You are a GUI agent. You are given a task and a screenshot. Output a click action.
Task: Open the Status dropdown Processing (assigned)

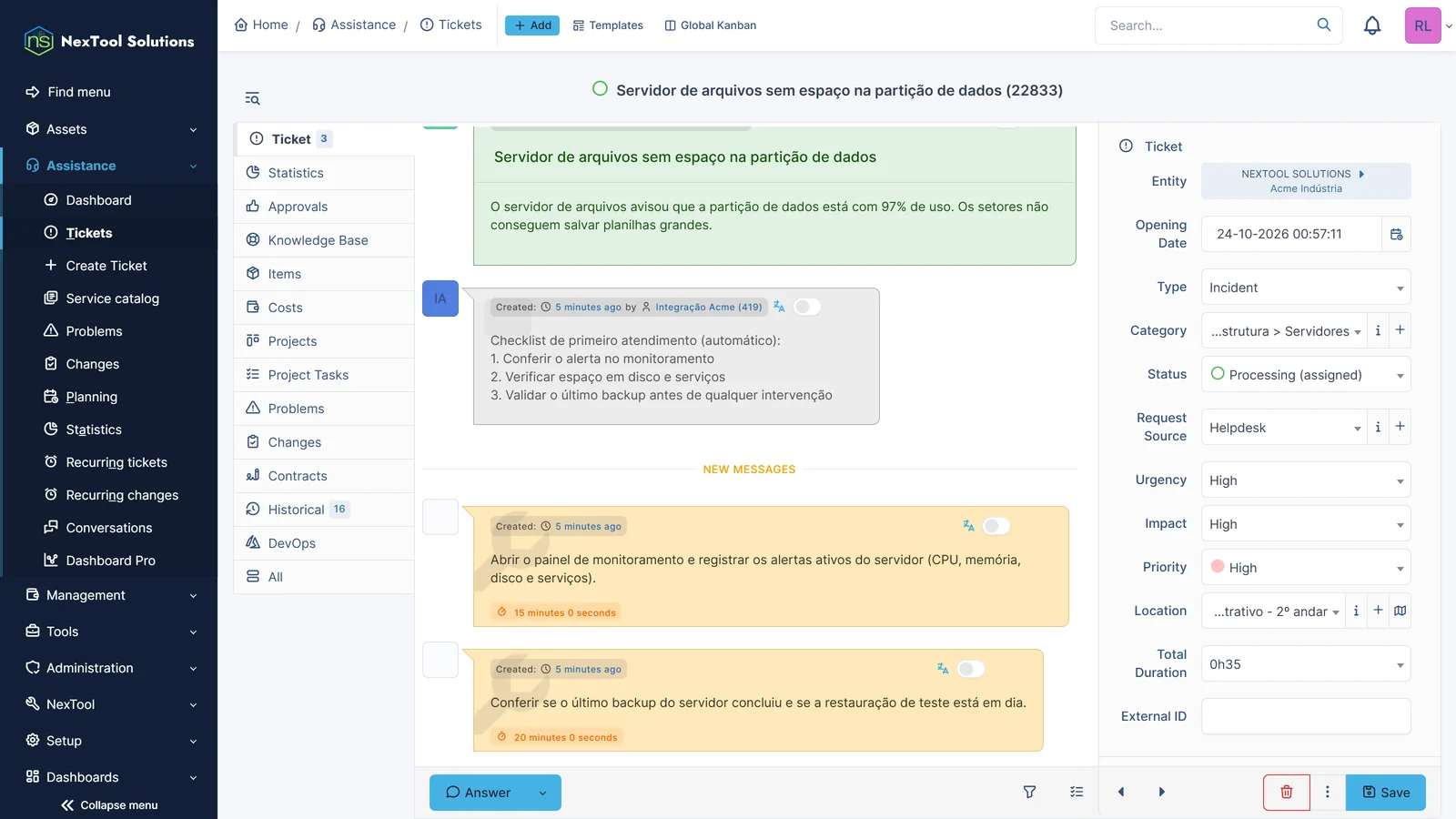(x=1306, y=375)
